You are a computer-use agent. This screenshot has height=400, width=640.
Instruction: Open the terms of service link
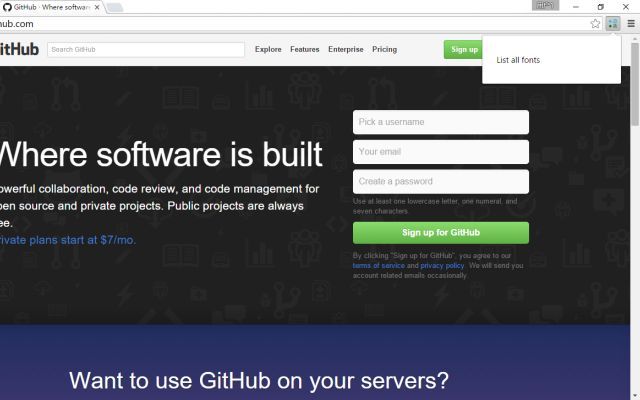[379, 266]
